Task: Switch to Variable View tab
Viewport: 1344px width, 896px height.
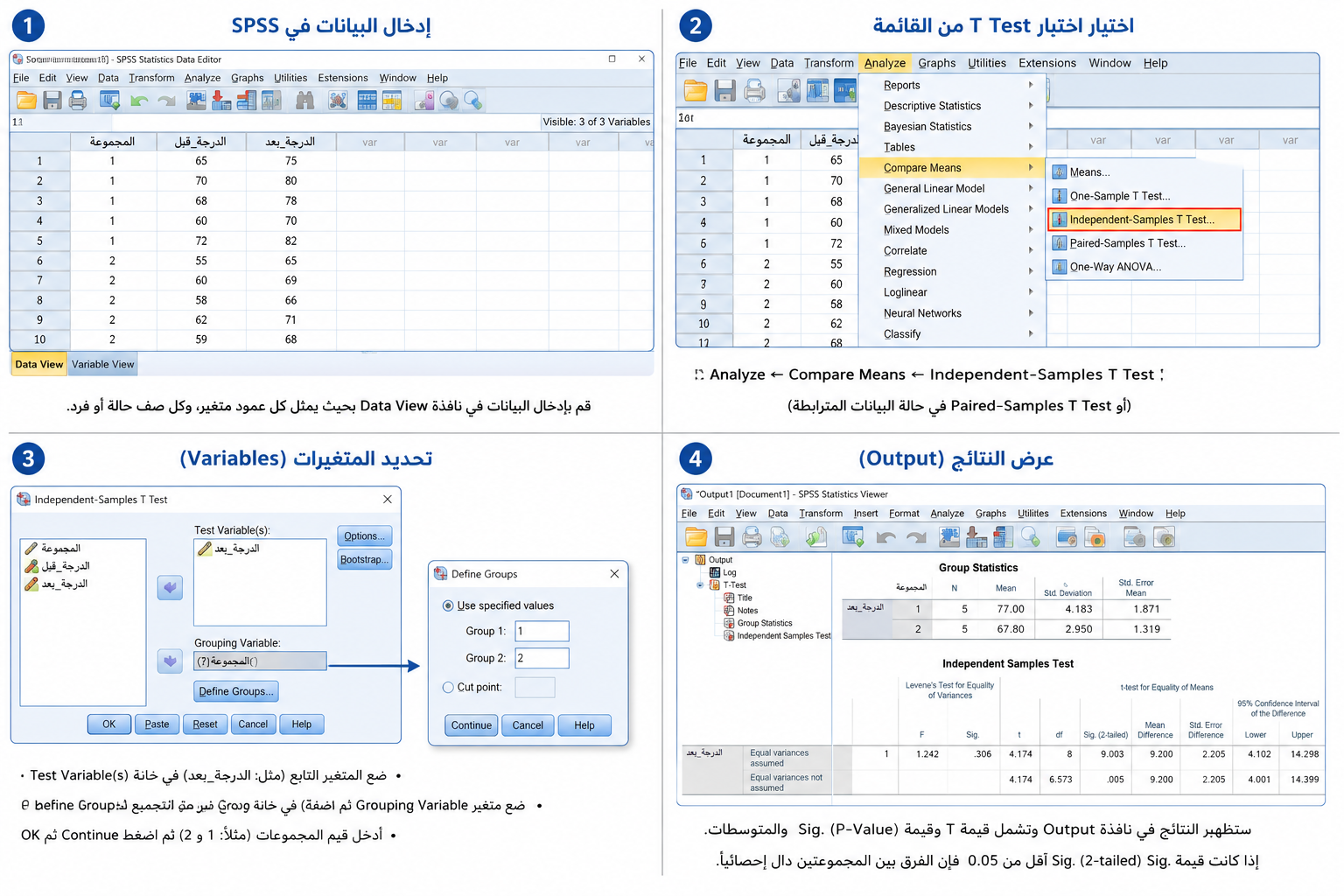Action: (x=103, y=365)
